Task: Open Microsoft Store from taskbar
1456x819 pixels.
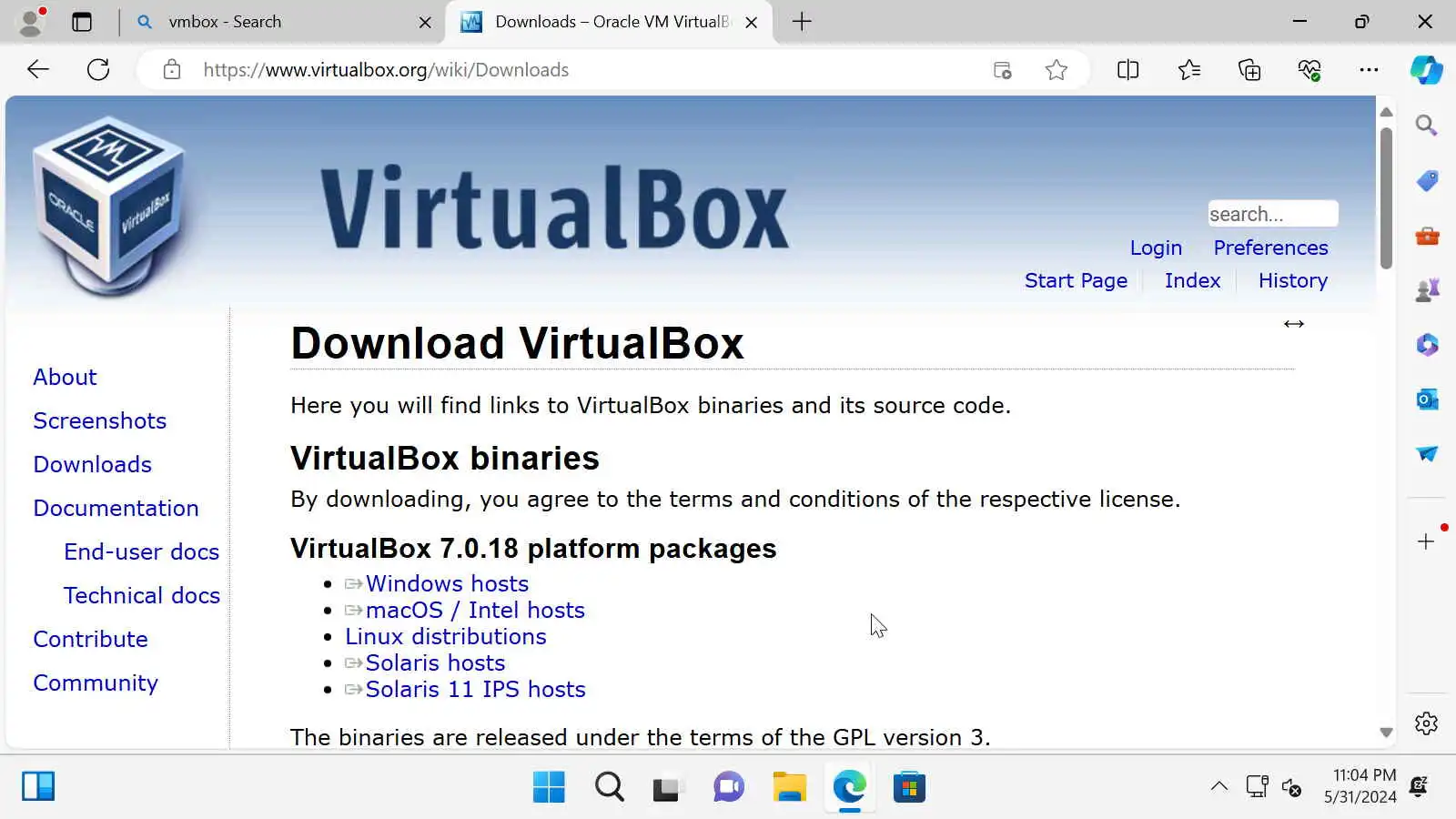Action: click(x=909, y=787)
